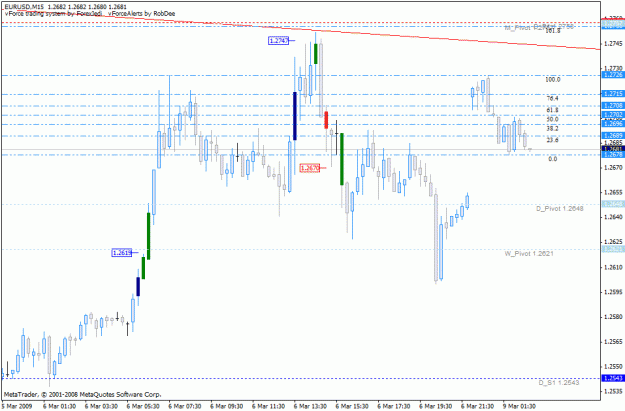This screenshot has width=625, height=411.
Task: Click the 161.8 Fibonacci level label
Action: tap(552, 31)
